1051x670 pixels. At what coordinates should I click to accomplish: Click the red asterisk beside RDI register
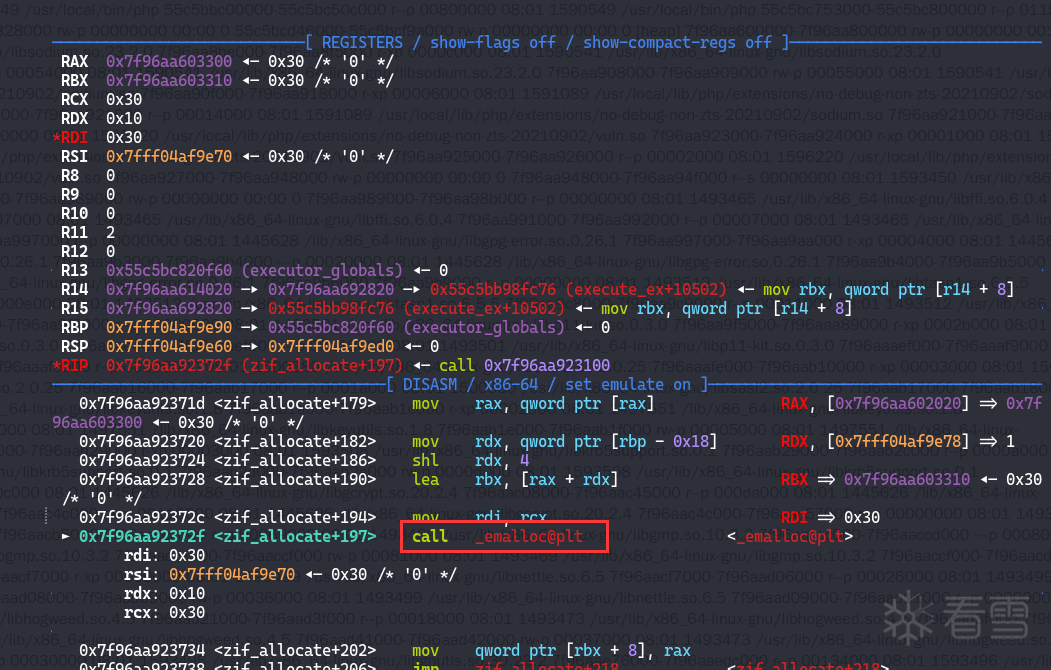pos(56,137)
